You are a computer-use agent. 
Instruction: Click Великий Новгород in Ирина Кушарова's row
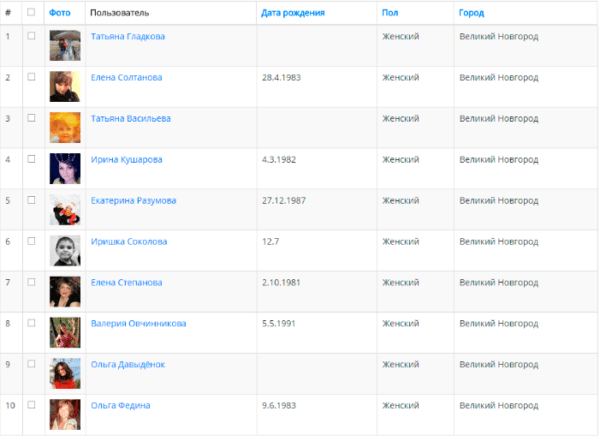coord(499,160)
